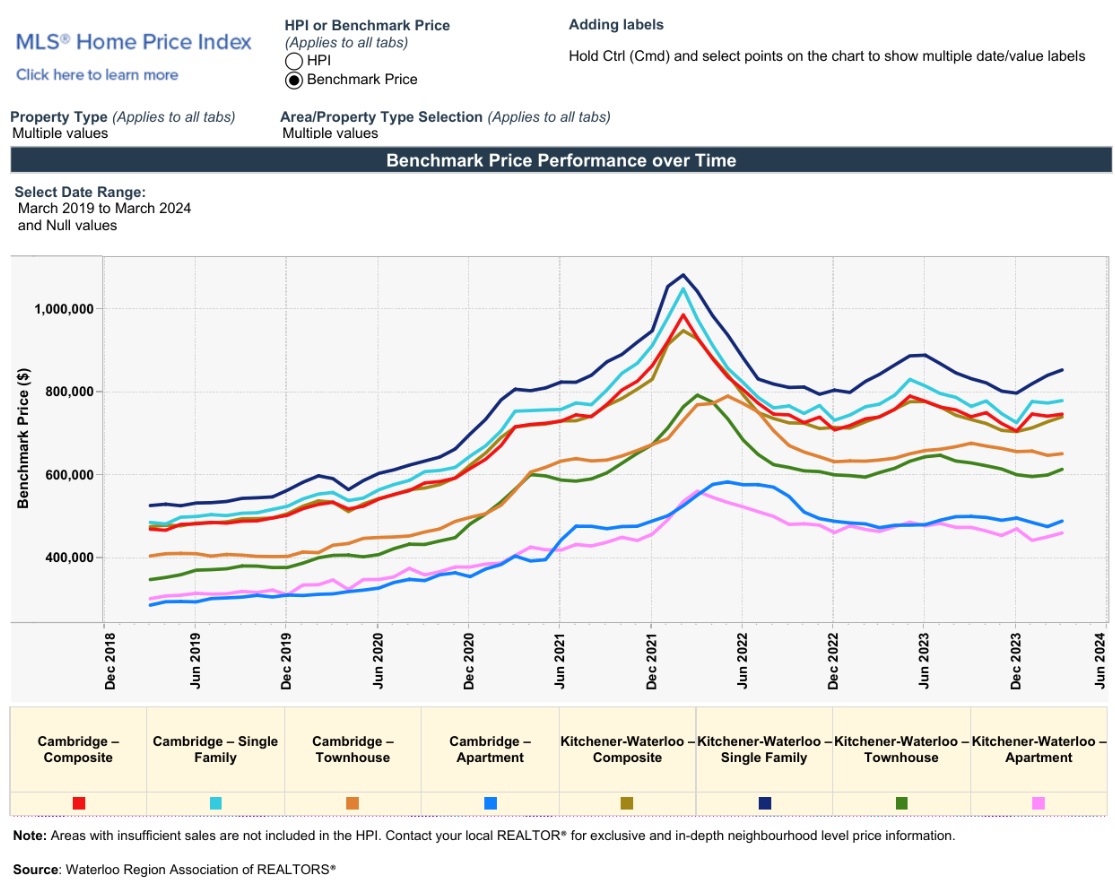Click the cyan Cambridge Single Family swatch
1115x885 pixels.
click(216, 803)
